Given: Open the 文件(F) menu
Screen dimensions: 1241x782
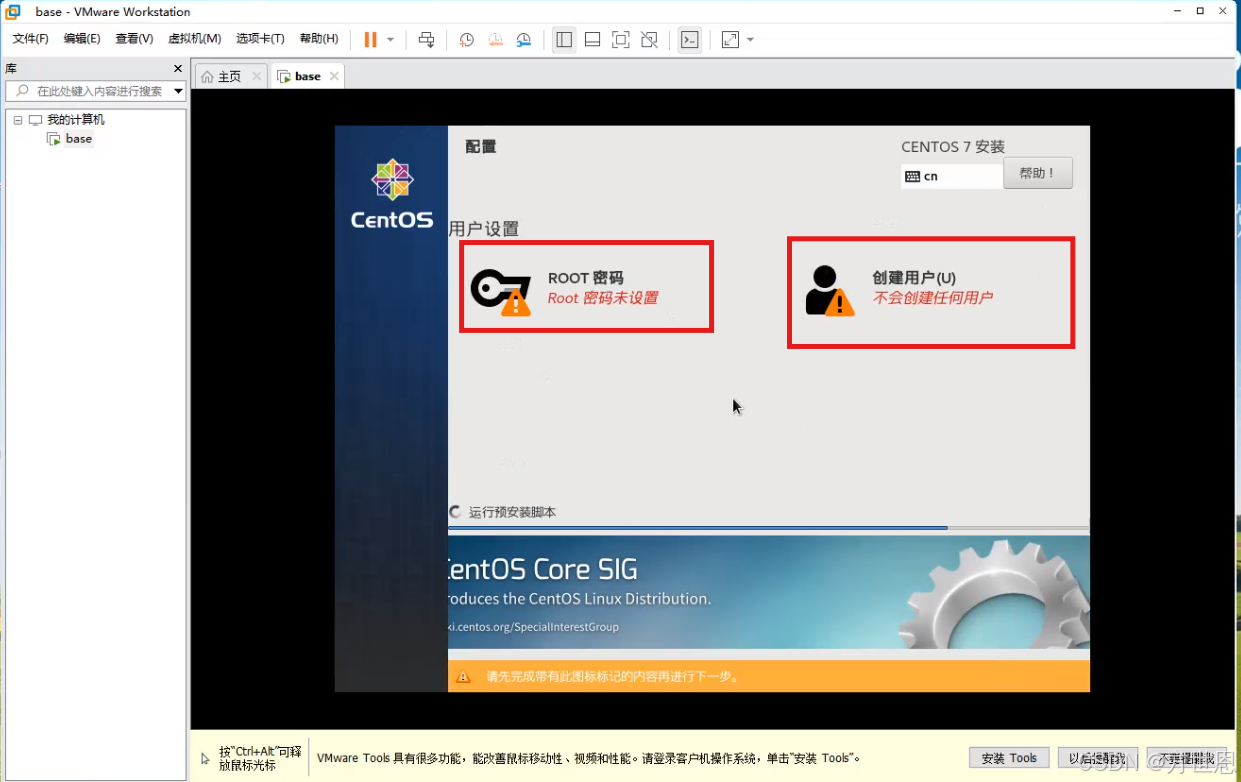Looking at the screenshot, I should coord(31,39).
